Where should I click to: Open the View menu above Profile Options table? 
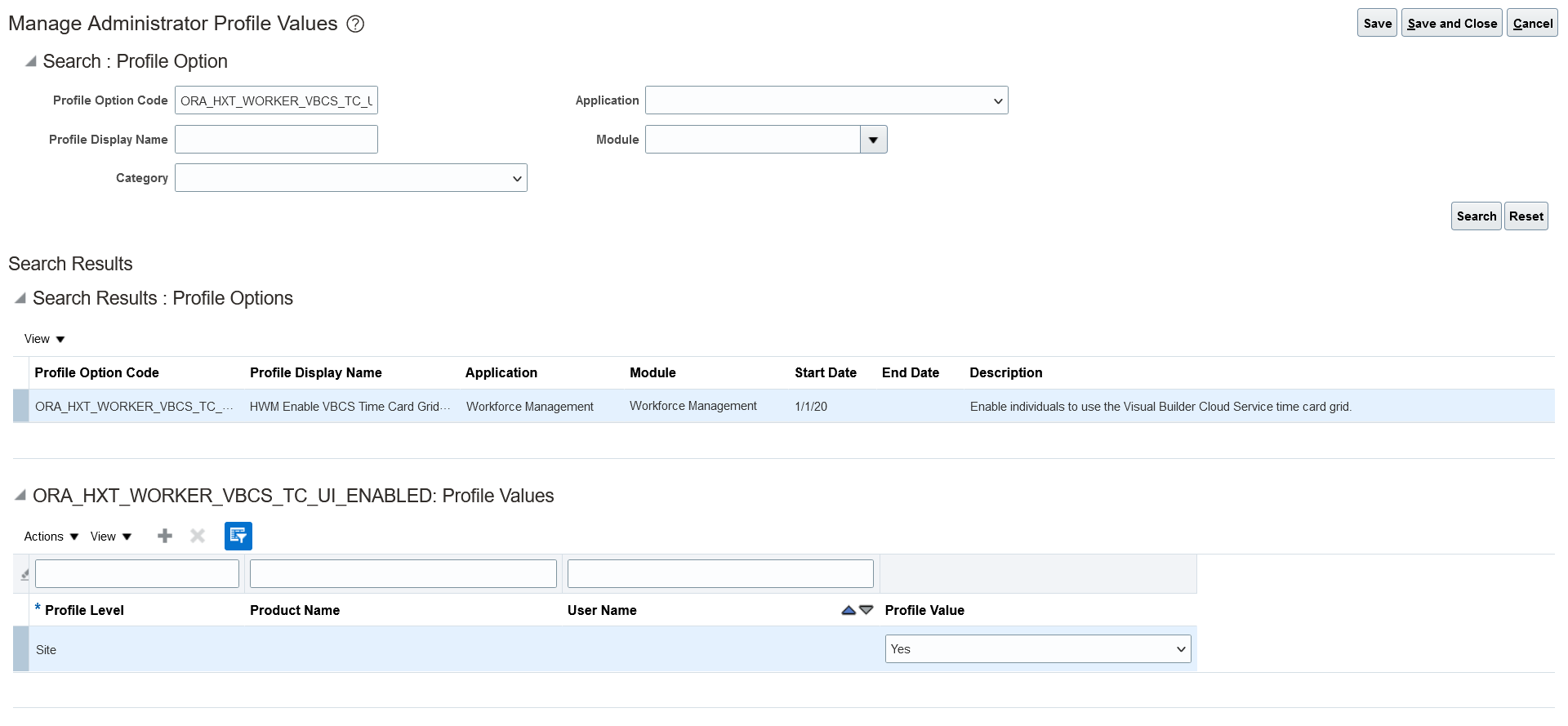(44, 339)
